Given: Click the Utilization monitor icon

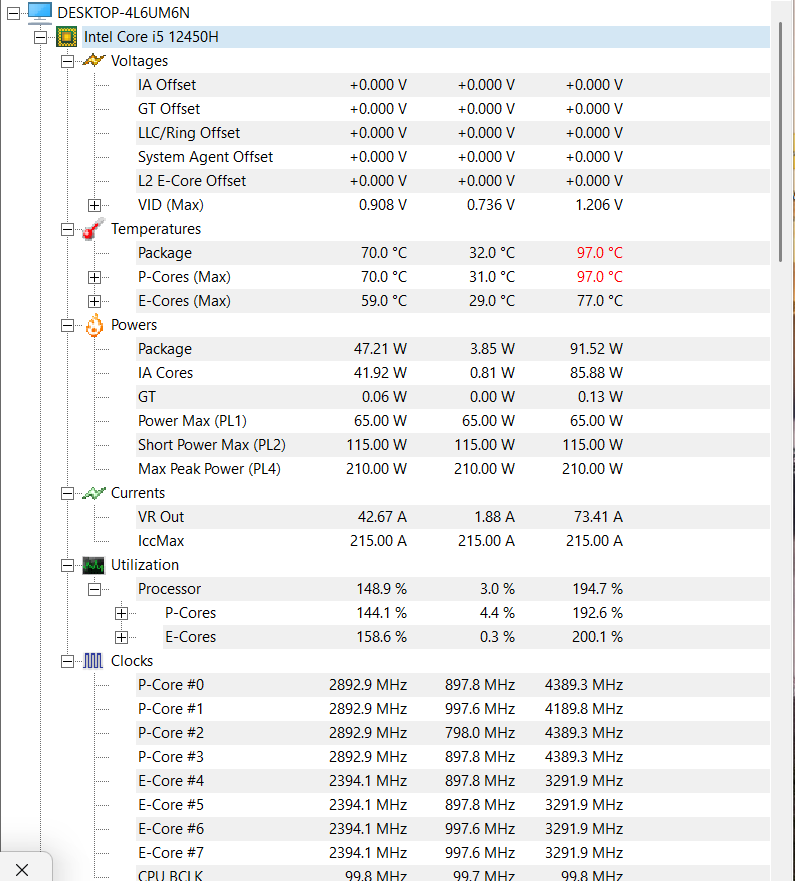Looking at the screenshot, I should (93, 565).
